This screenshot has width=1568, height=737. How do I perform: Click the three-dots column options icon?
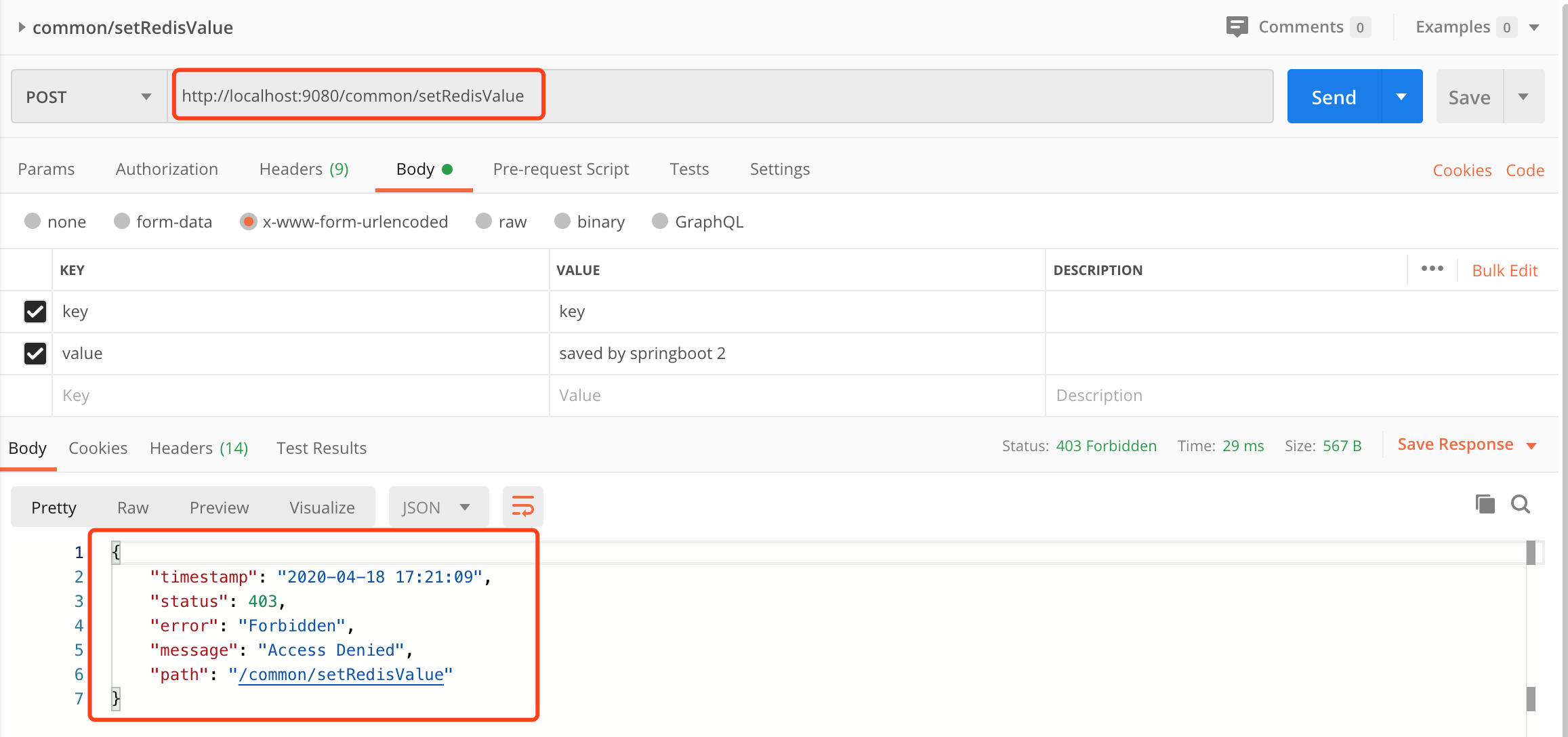coord(1432,269)
